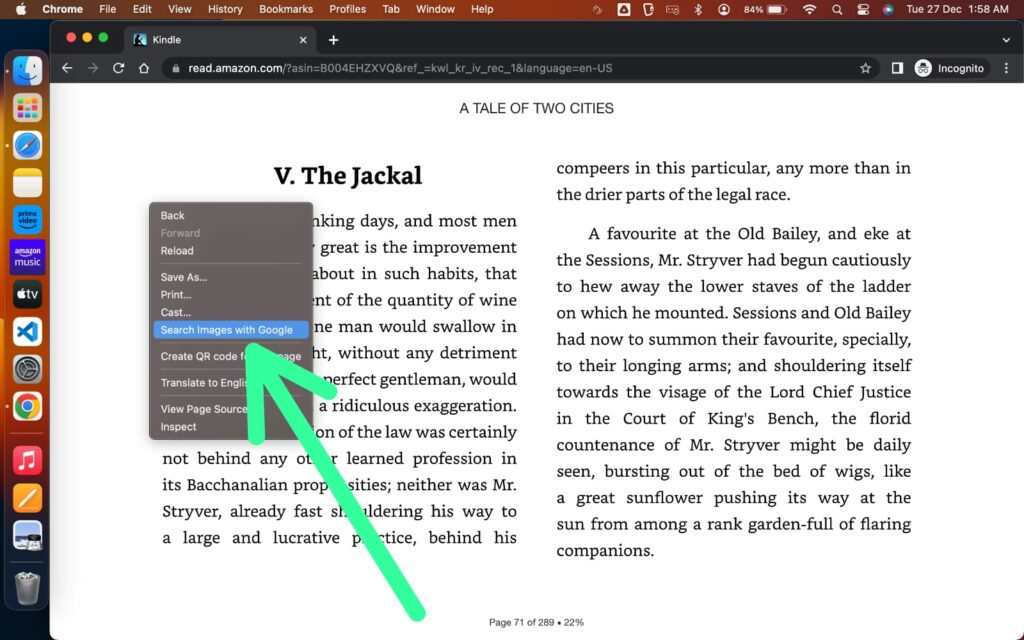This screenshot has width=1024, height=640.
Task: Open Spotlight search from the menu bar
Action: click(837, 10)
